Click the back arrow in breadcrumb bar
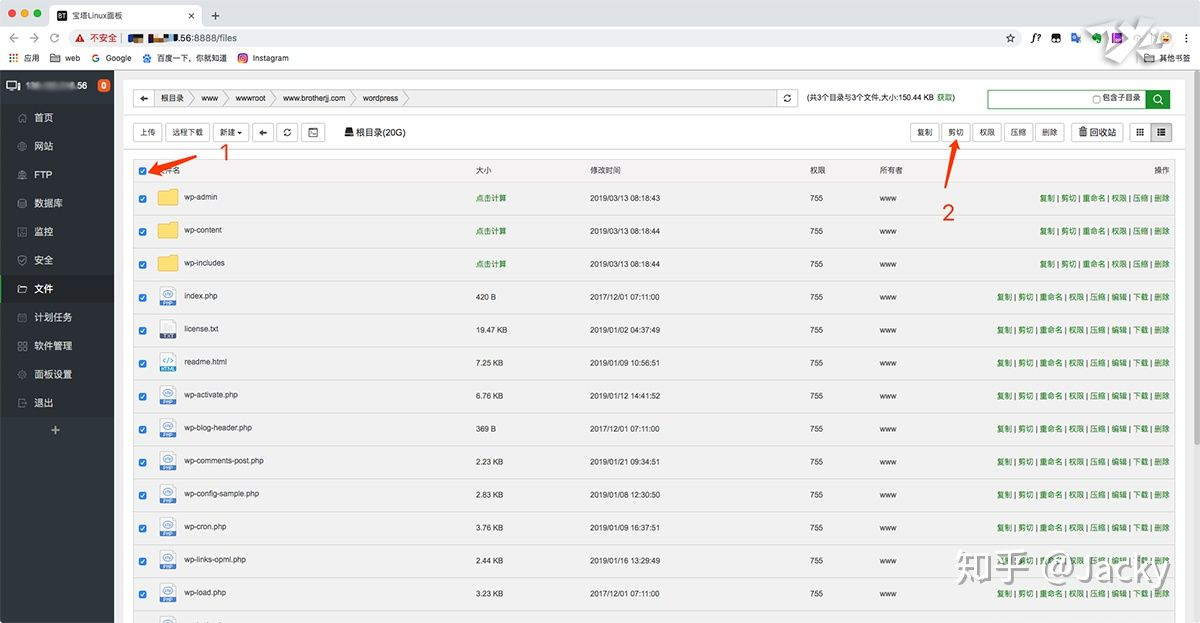This screenshot has width=1200, height=623. click(x=145, y=98)
